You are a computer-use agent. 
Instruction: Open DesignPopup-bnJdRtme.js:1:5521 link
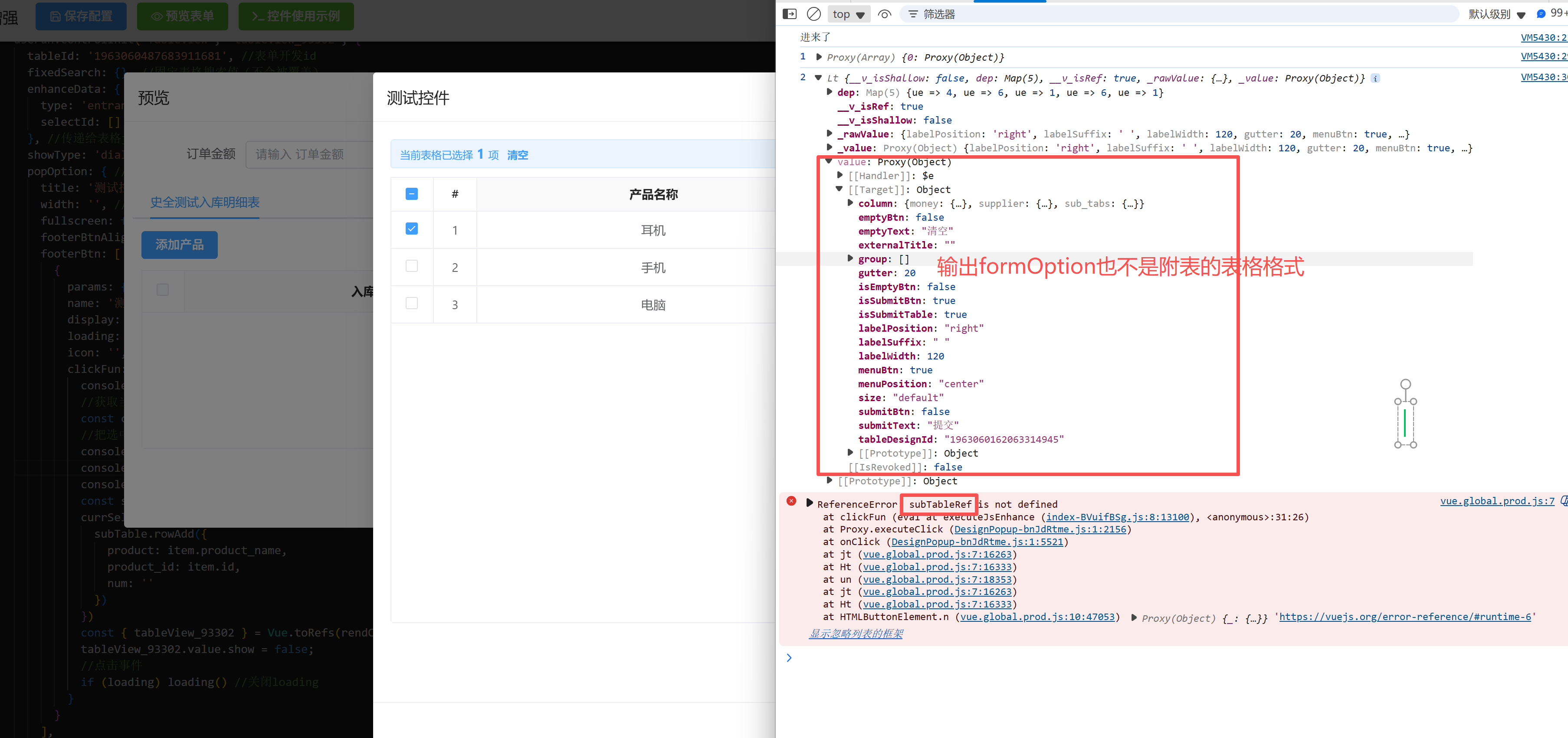click(977, 542)
